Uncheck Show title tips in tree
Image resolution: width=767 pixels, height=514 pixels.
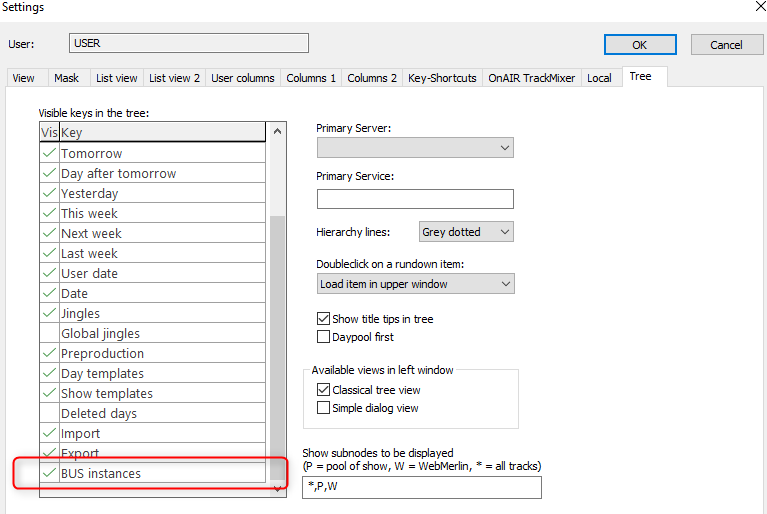point(323,319)
